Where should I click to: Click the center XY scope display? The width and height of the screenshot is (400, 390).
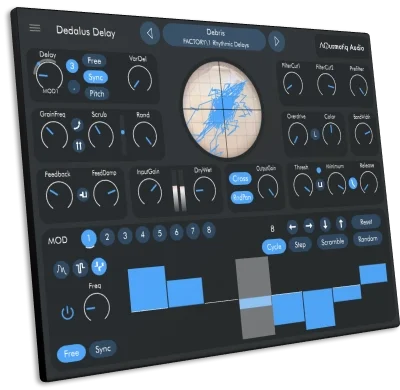[222, 110]
